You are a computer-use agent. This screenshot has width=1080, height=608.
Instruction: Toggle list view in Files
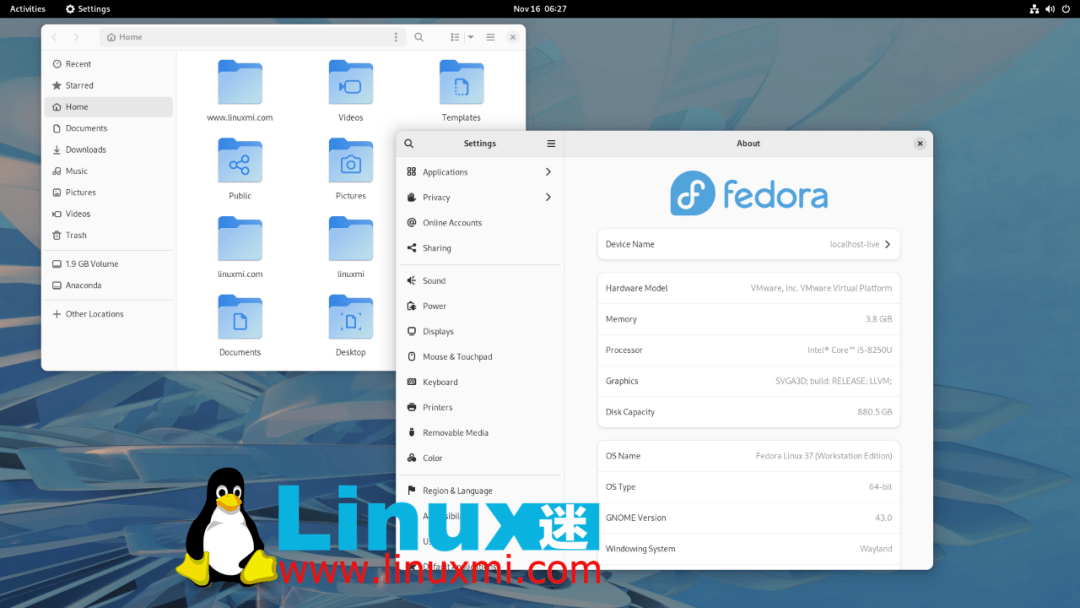click(x=453, y=36)
